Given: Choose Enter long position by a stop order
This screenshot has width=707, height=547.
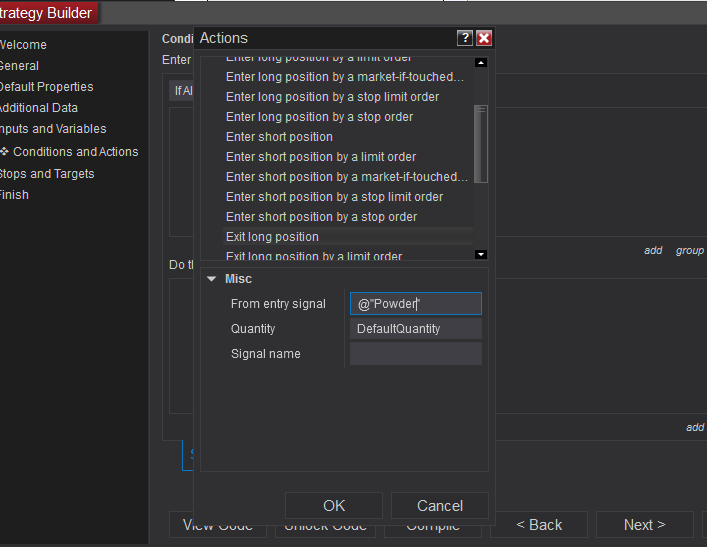Looking at the screenshot, I should coord(319,117).
